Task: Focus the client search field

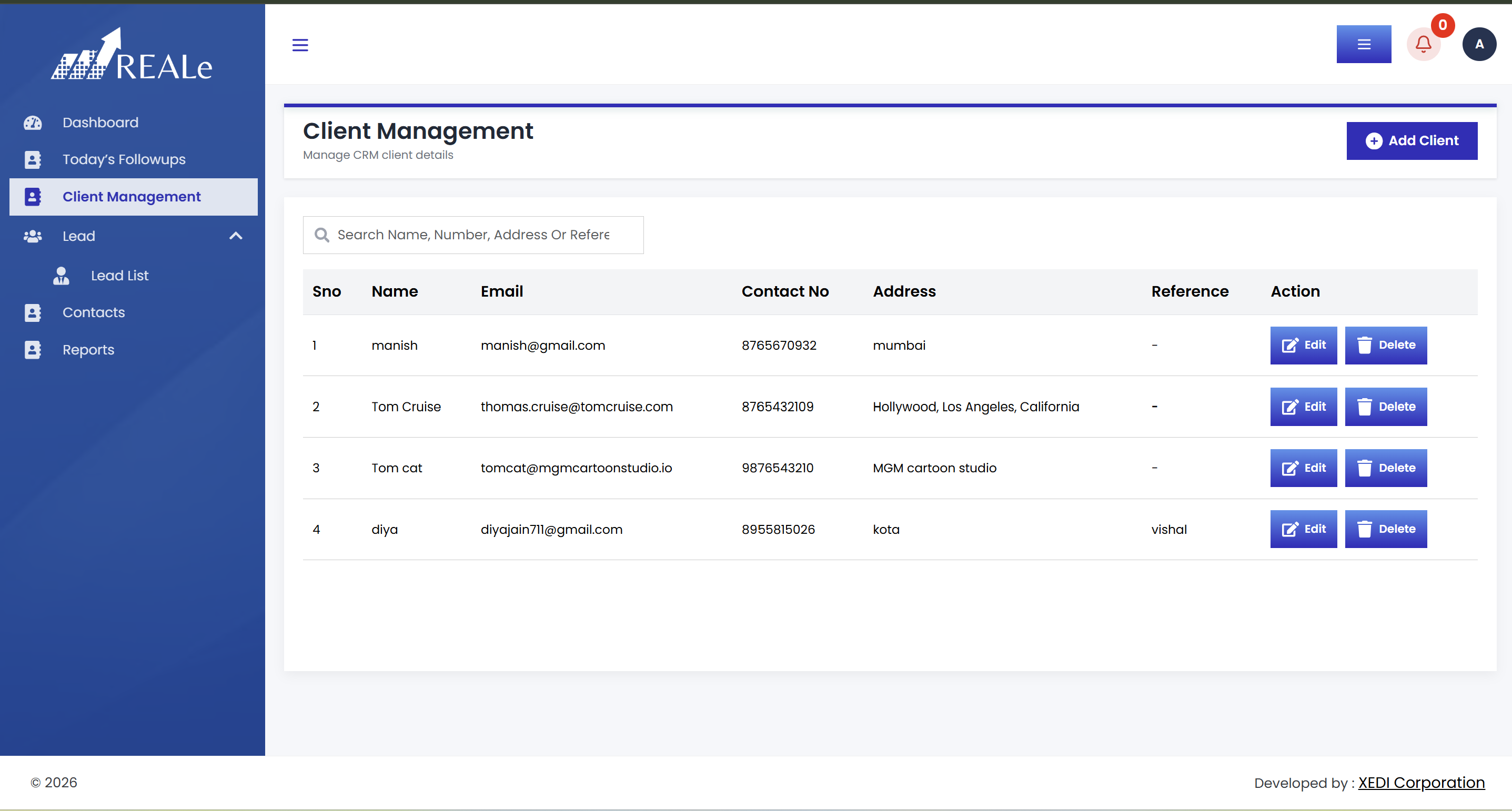Action: 473,235
